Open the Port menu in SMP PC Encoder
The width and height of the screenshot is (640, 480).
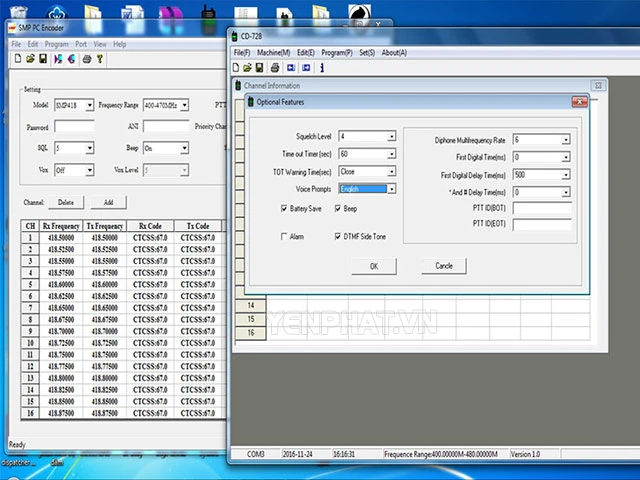click(80, 44)
